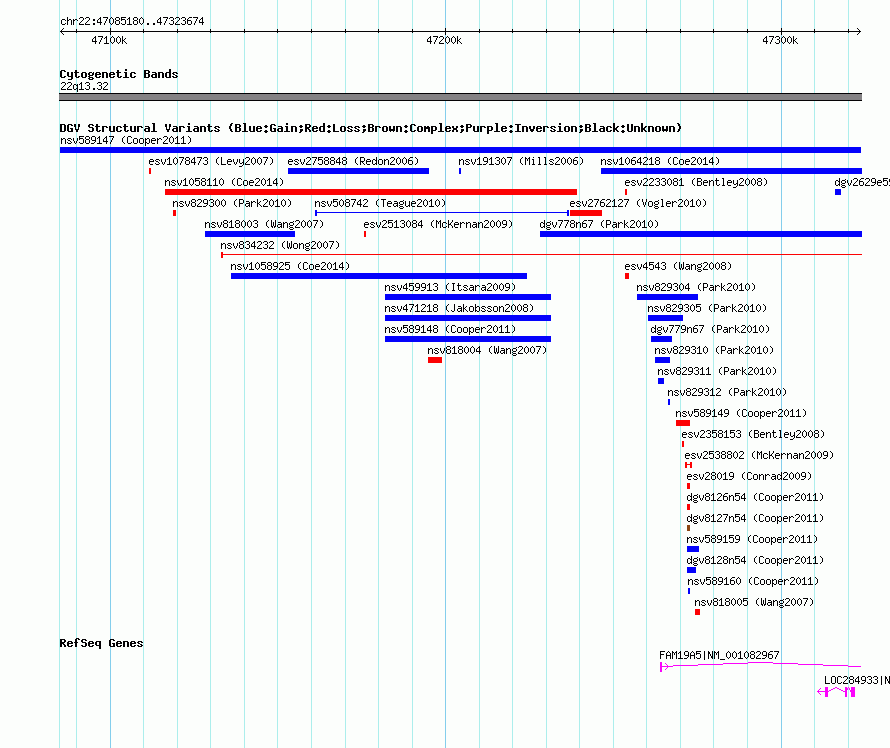Click the right arrow on the ruler

[x=858, y=32]
